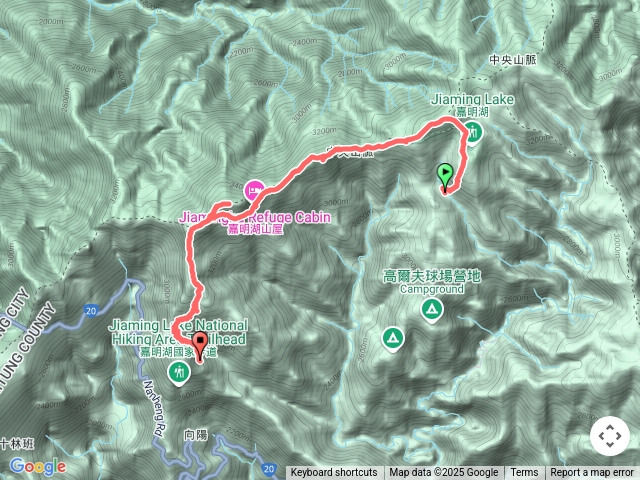Click the 向陽 place label
Viewport: 640px width, 480px height.
click(196, 435)
